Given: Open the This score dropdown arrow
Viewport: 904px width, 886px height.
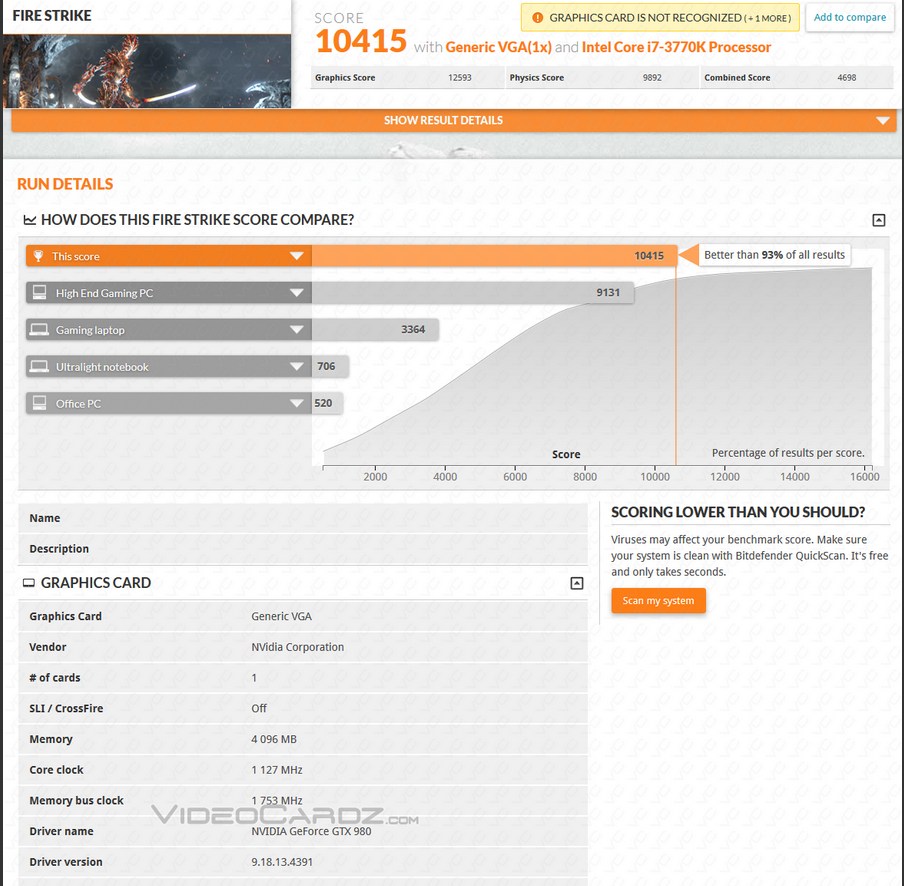Looking at the screenshot, I should (296, 256).
